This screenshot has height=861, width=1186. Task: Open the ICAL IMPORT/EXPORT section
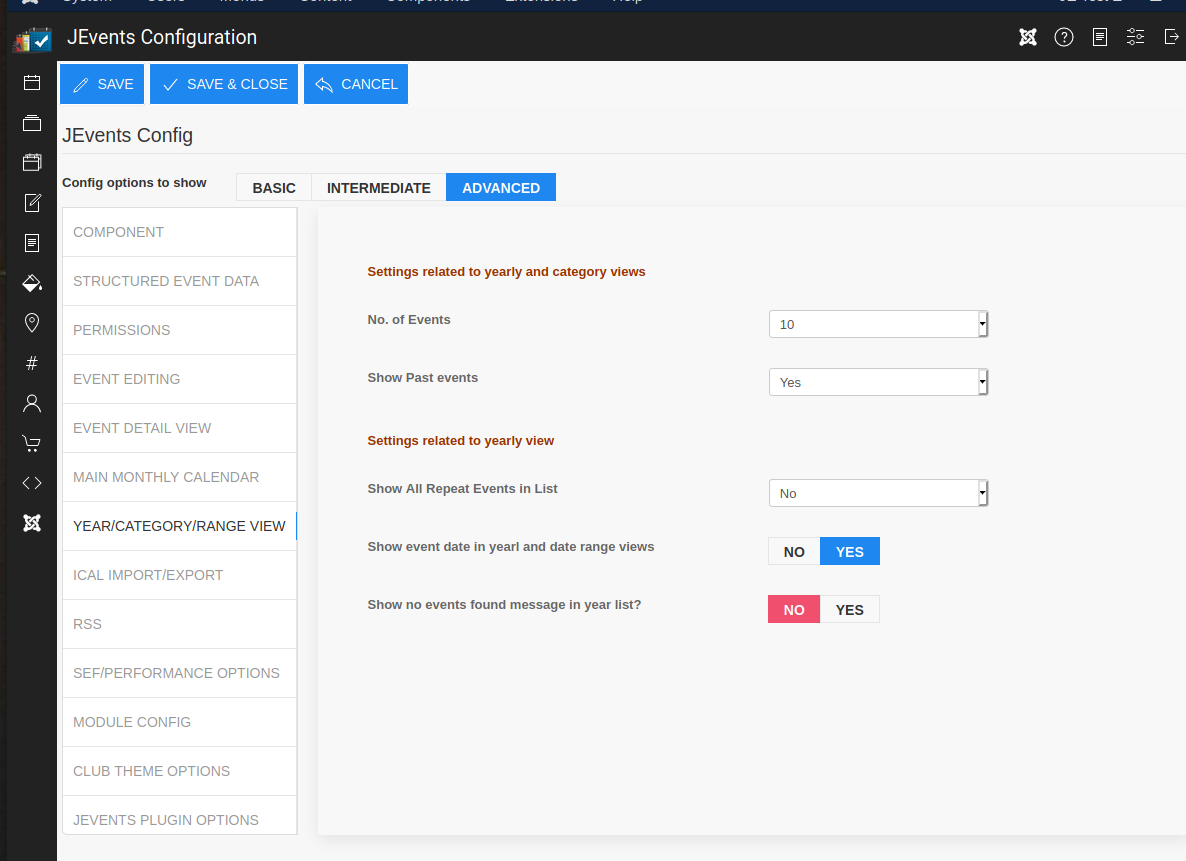[179, 575]
